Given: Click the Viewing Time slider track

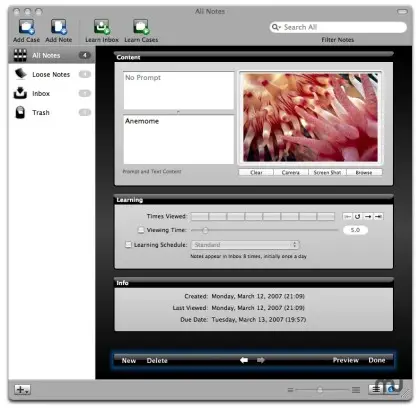Looking at the screenshot, I should [x=265, y=230].
